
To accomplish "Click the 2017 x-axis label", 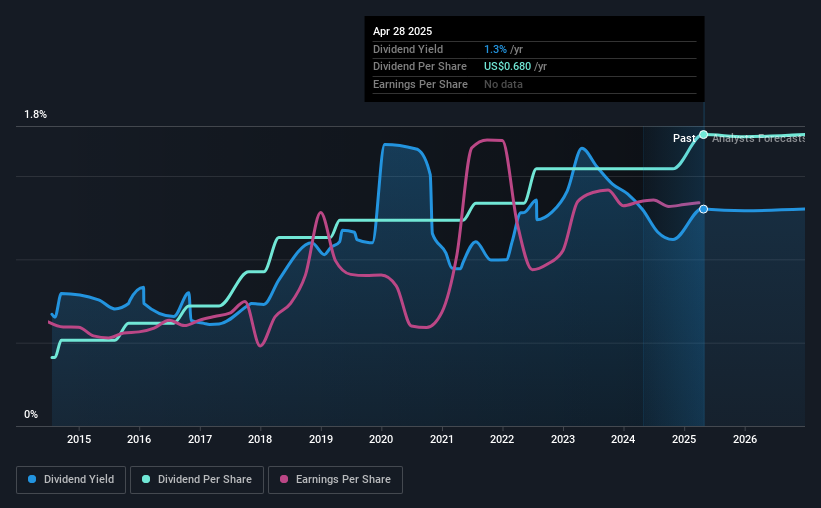I will [200, 439].
